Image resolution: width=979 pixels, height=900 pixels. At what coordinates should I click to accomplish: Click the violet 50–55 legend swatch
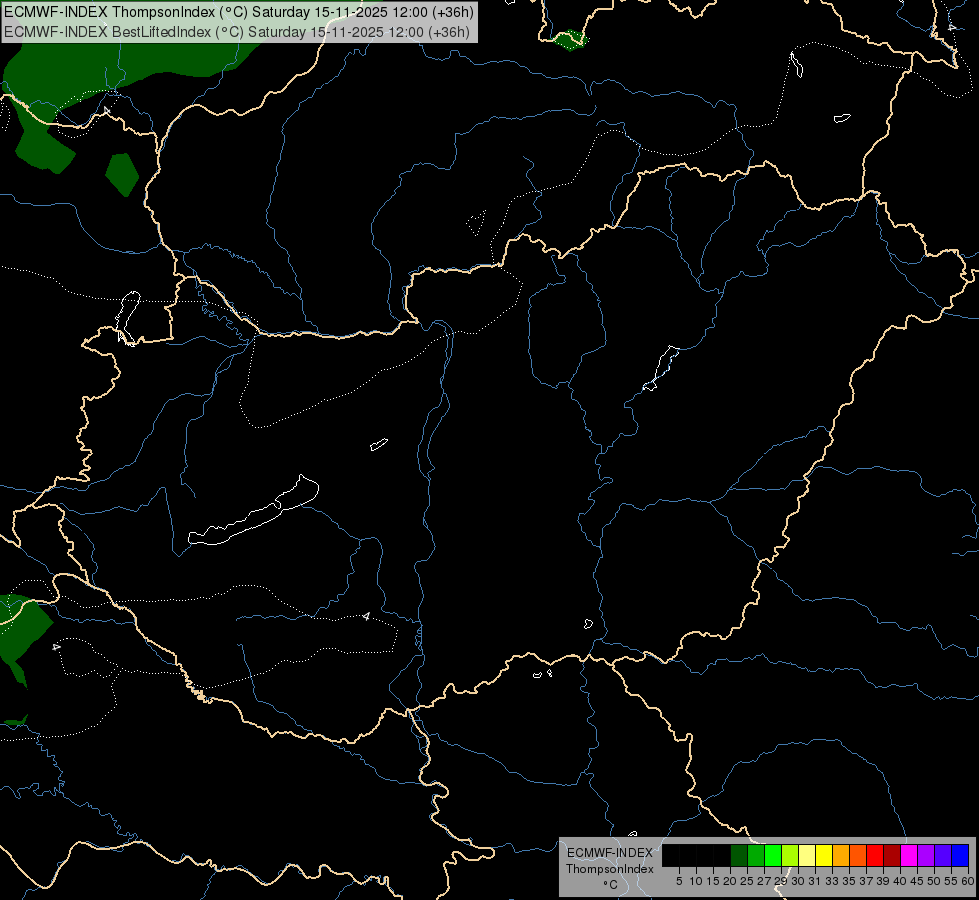pyautogui.click(x=943, y=855)
